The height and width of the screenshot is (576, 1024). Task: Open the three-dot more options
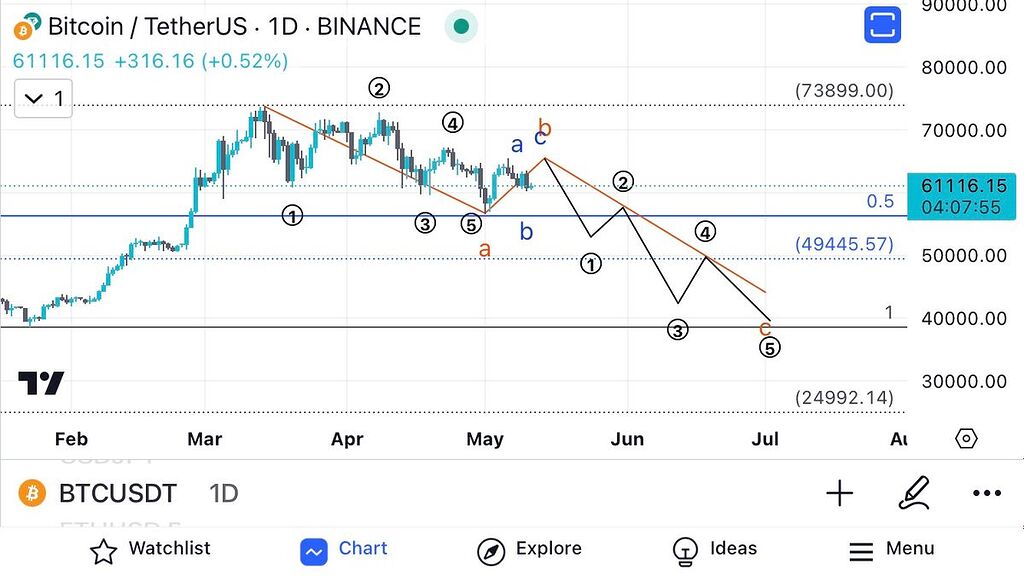[x=987, y=493]
